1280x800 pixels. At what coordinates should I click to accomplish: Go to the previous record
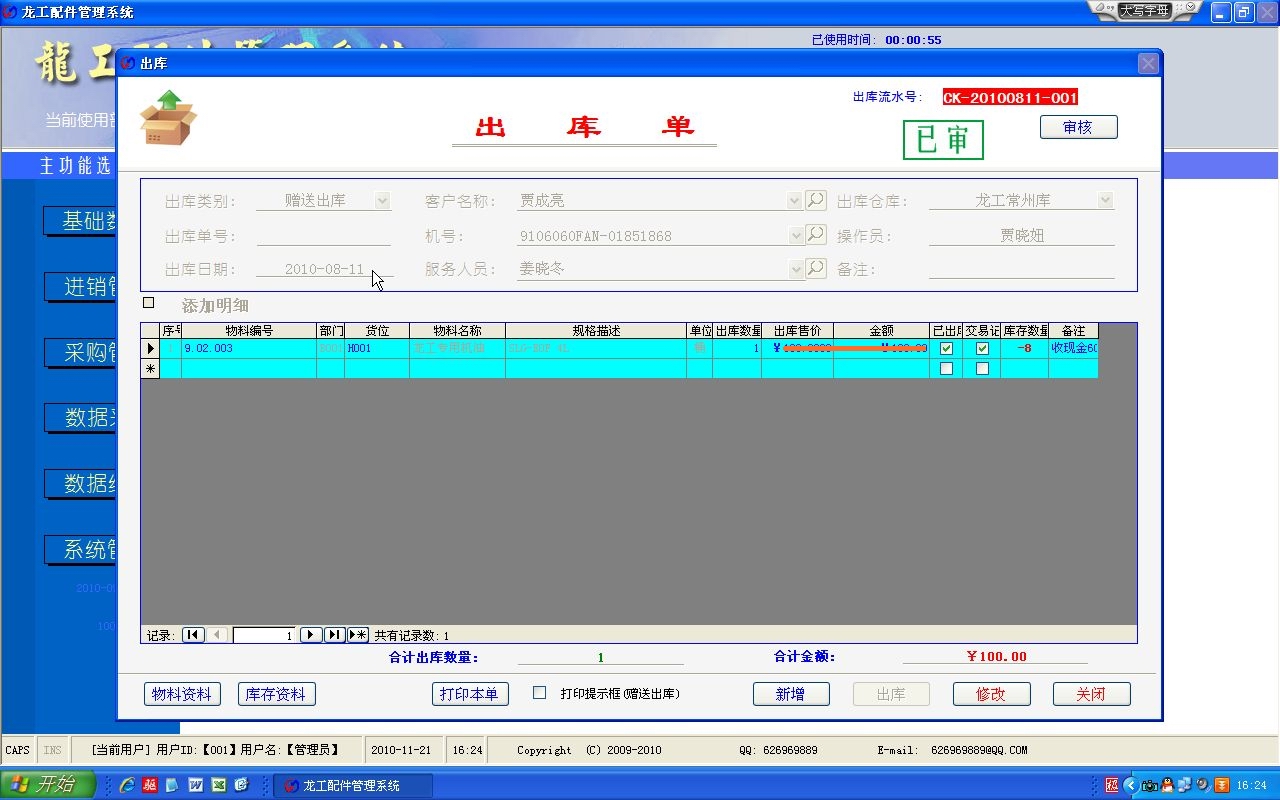[218, 635]
